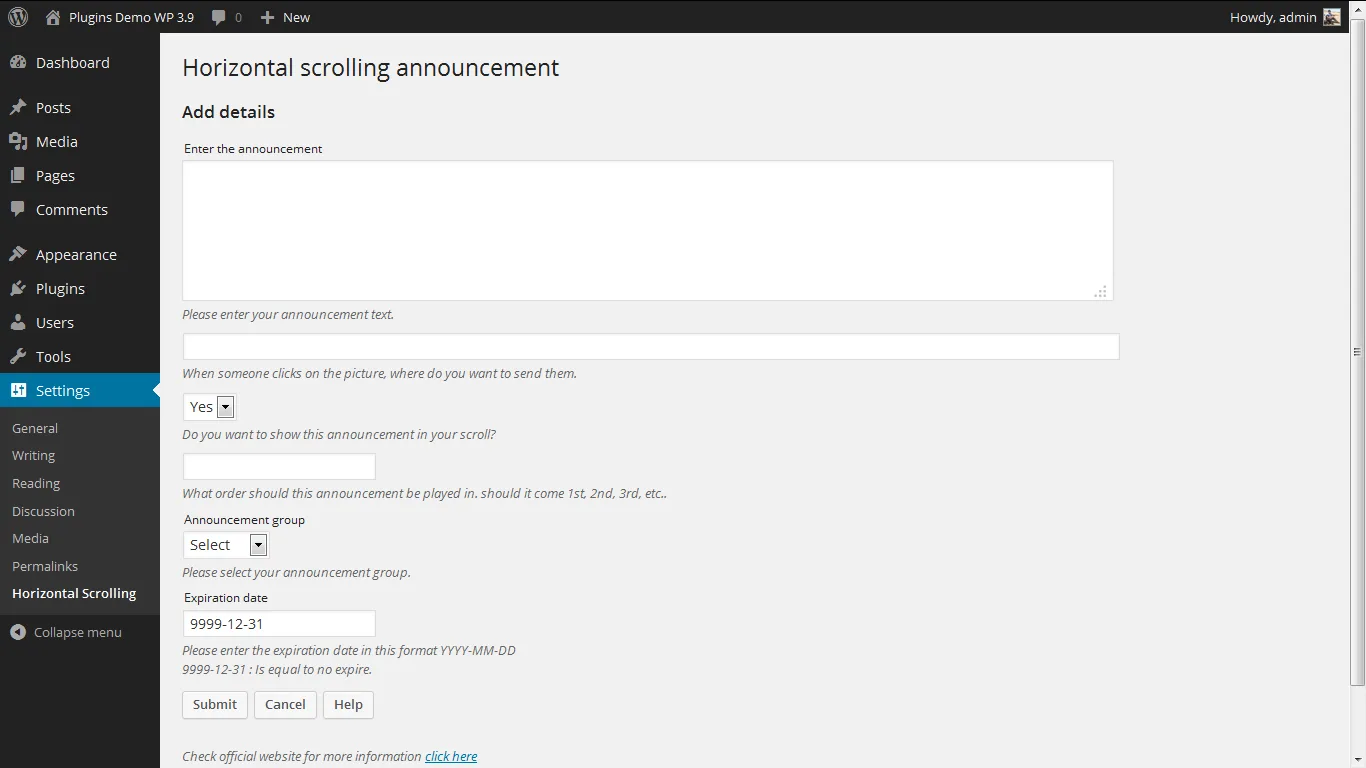Click the page vertical scrollbar
The height and width of the screenshot is (768, 1366).
1357,352
